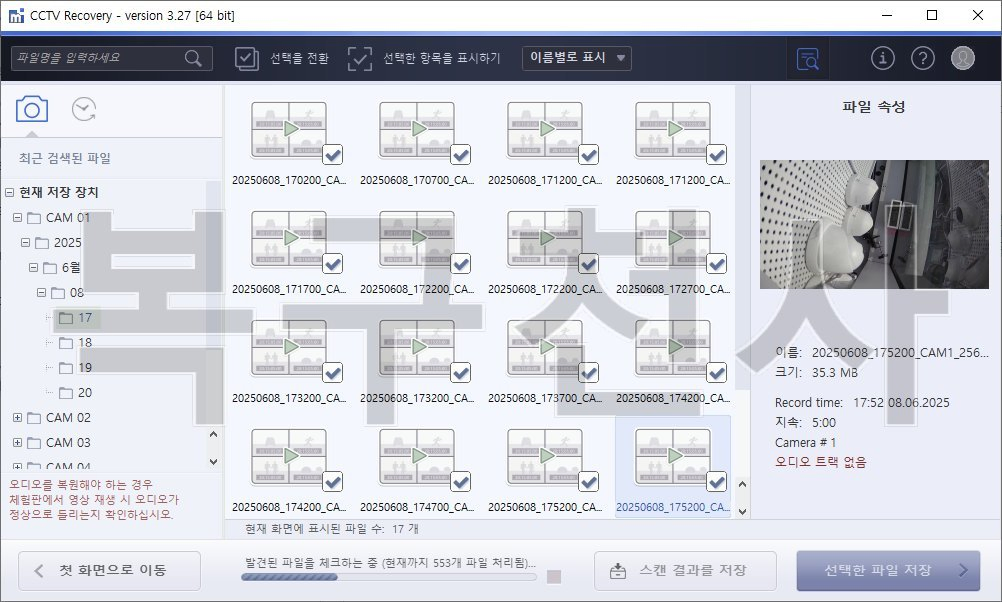Viewport: 1002px width, 602px height.
Task: Click the toggle selection checkbox icon
Action: [246, 58]
